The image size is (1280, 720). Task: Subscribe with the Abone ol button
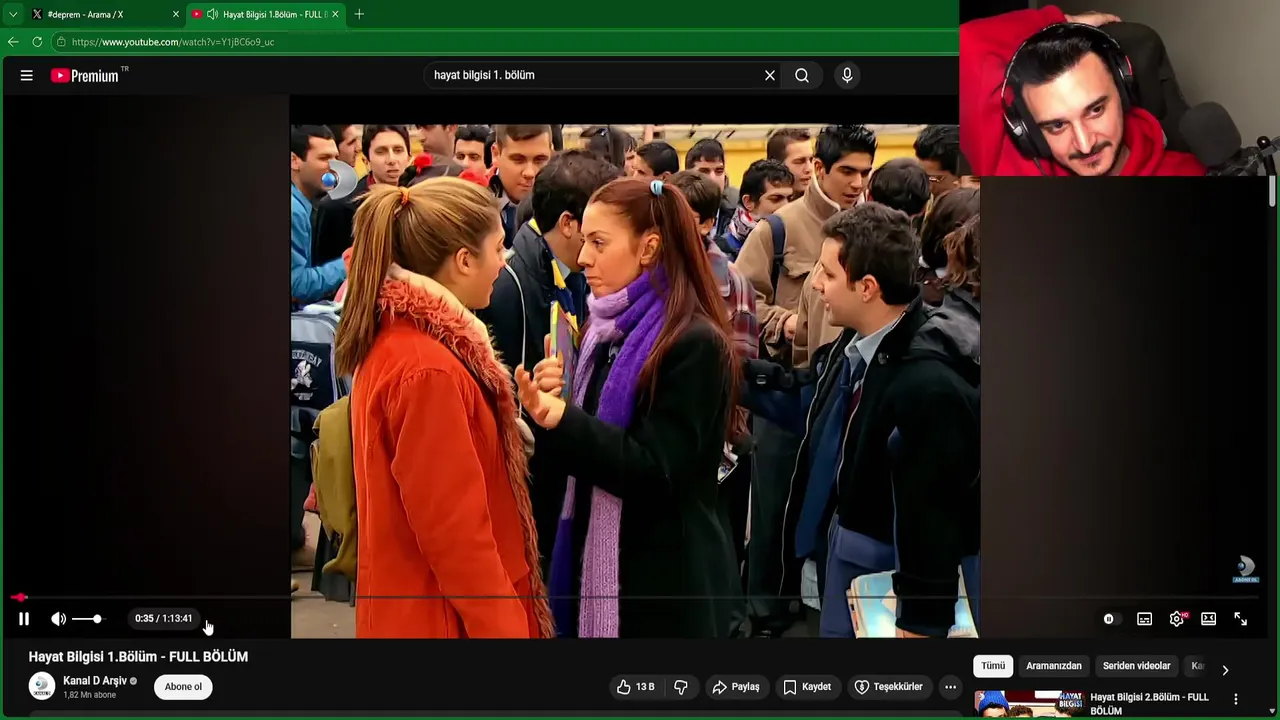pos(183,687)
